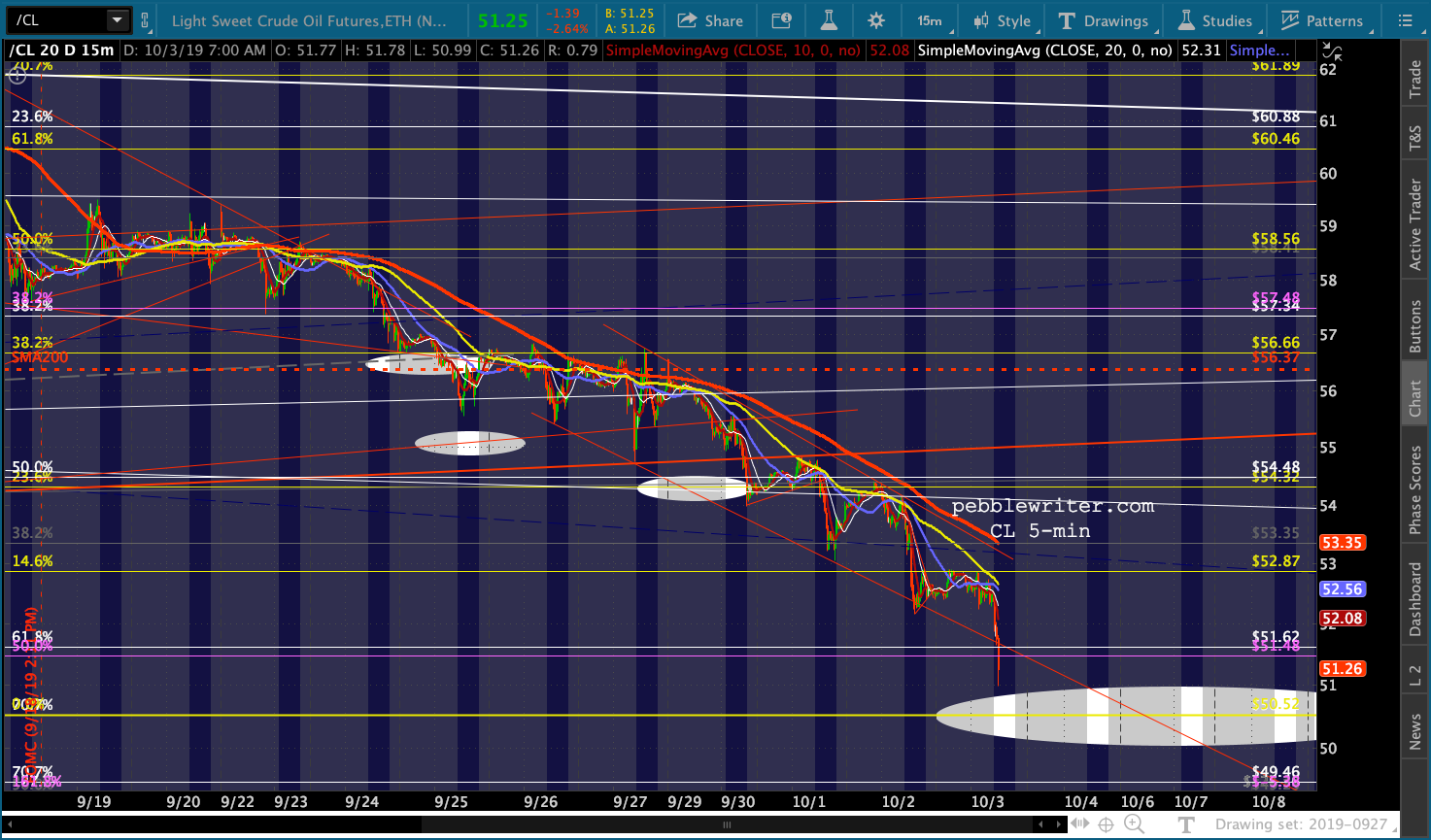Open the Studies menu
This screenshot has height=840, width=1431.
tap(1215, 20)
